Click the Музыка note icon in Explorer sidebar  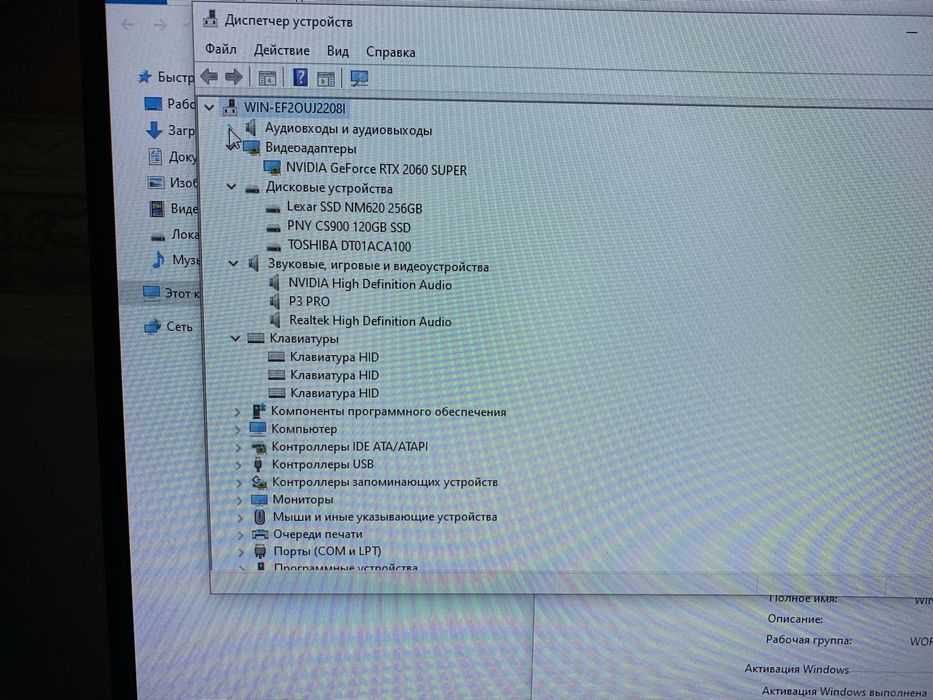point(158,260)
